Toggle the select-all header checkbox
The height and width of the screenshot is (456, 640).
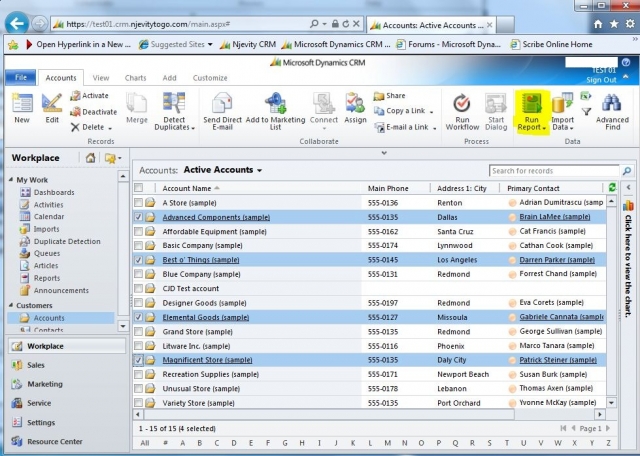(x=138, y=188)
